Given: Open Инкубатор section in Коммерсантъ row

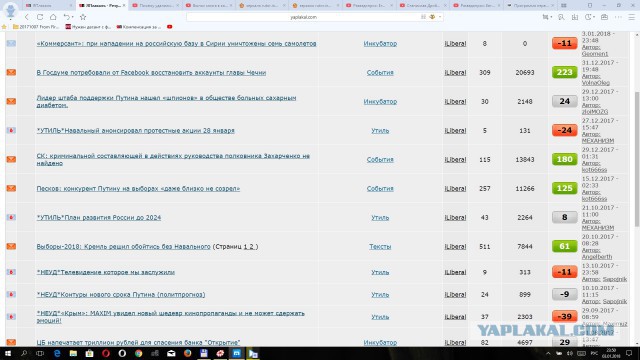Looking at the screenshot, I should point(380,43).
